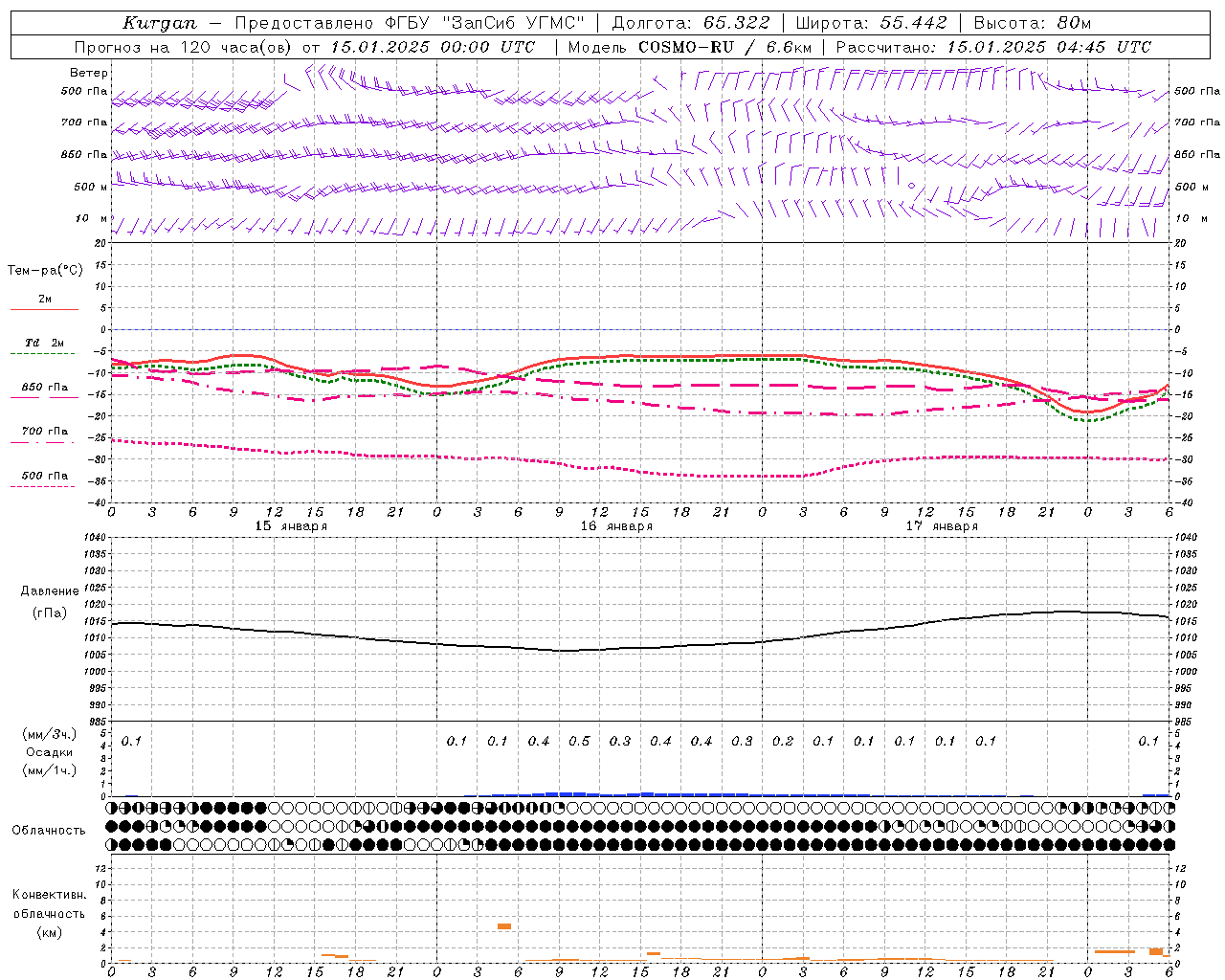Click the 'Модель COSMO-RU / 6.6км' model label
Screen dimensions: 1225x980
(690, 47)
